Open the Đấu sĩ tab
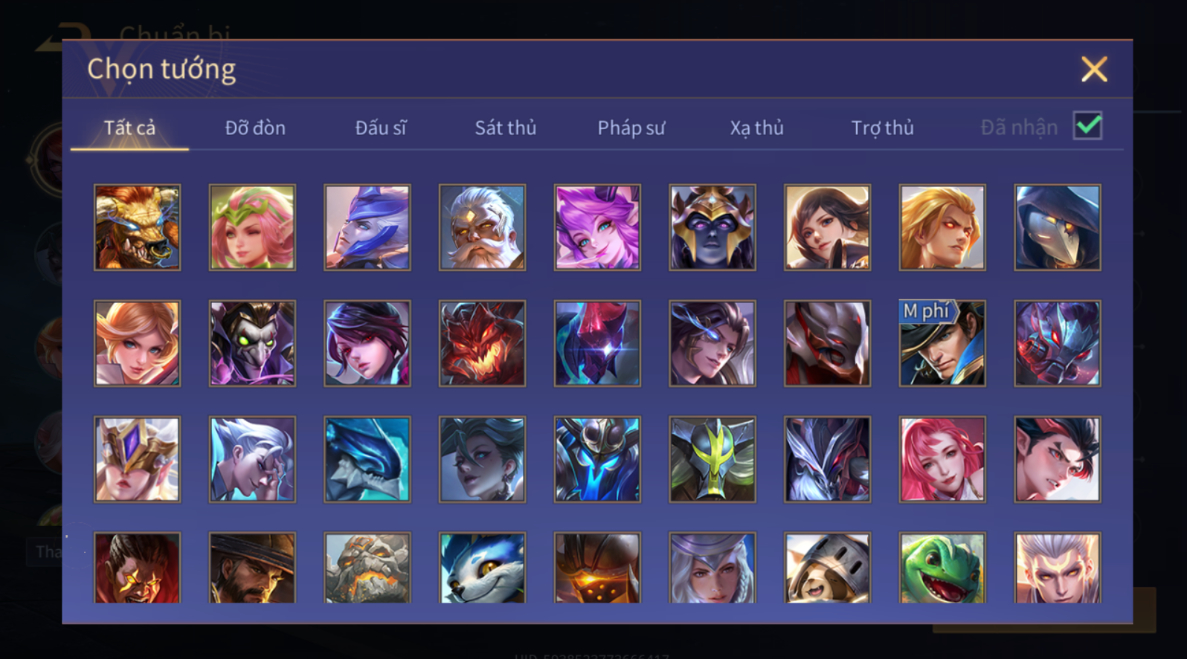 coord(381,127)
